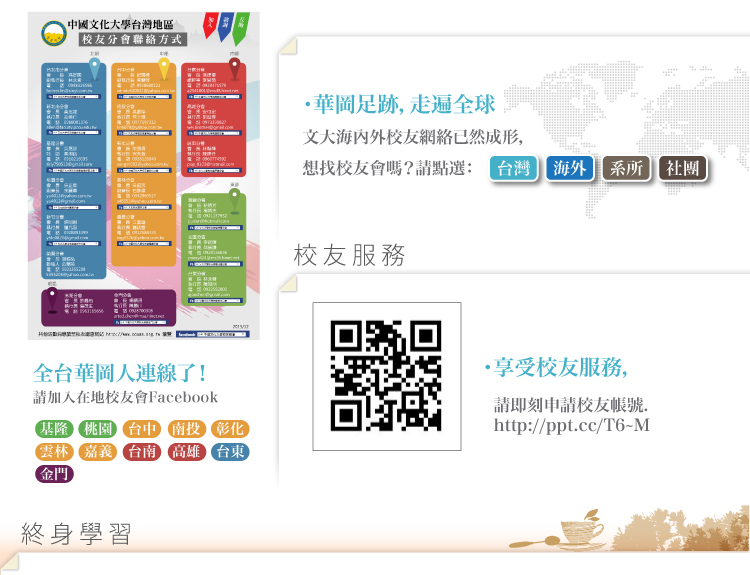Open the 基隆 Facebook alumni tag
The image size is (750, 575).
[54, 429]
